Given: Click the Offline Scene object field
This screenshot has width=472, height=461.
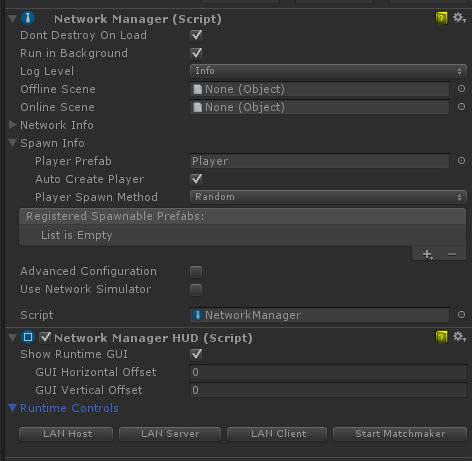Looking at the screenshot, I should pyautogui.click(x=319, y=89).
